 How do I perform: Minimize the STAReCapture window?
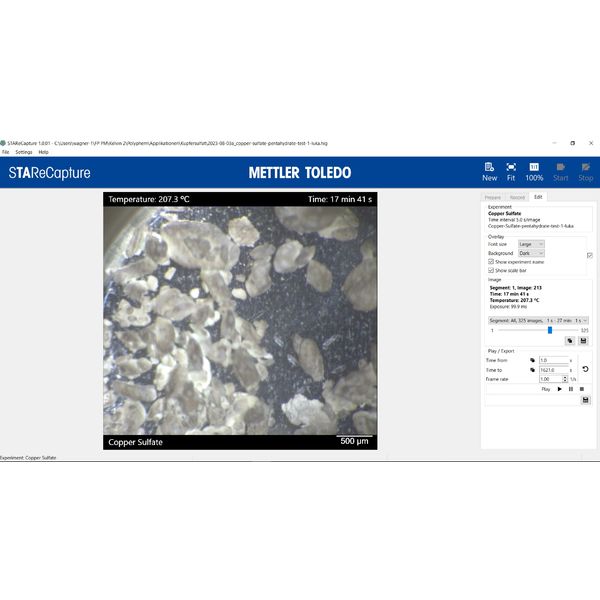click(554, 143)
